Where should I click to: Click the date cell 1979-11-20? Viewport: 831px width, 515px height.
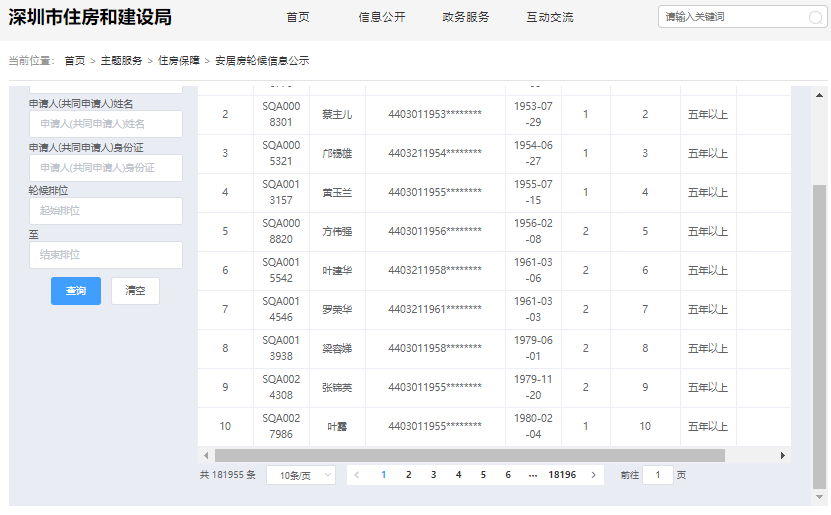coord(533,387)
